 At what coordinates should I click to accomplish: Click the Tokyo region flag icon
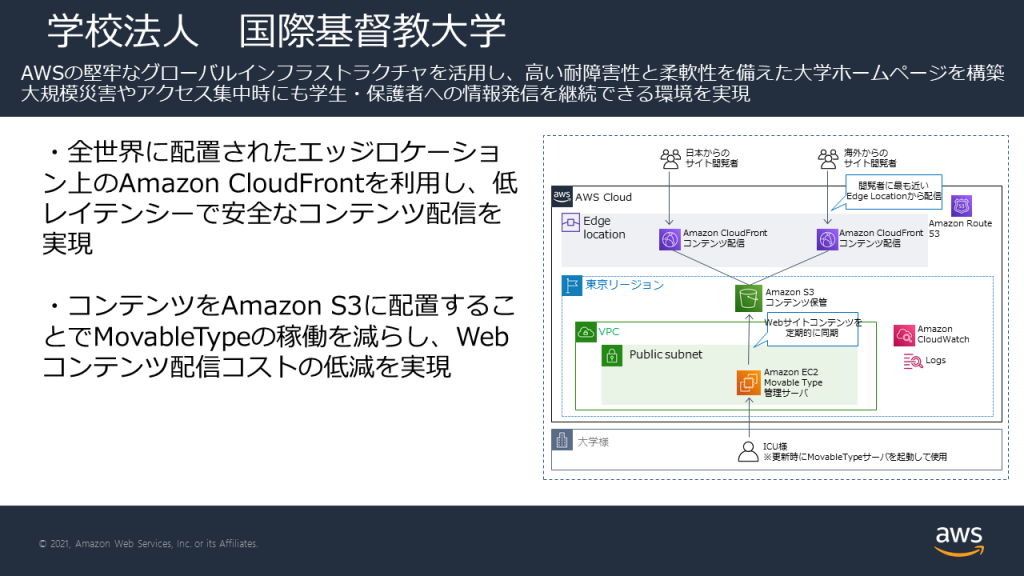pyautogui.click(x=571, y=286)
